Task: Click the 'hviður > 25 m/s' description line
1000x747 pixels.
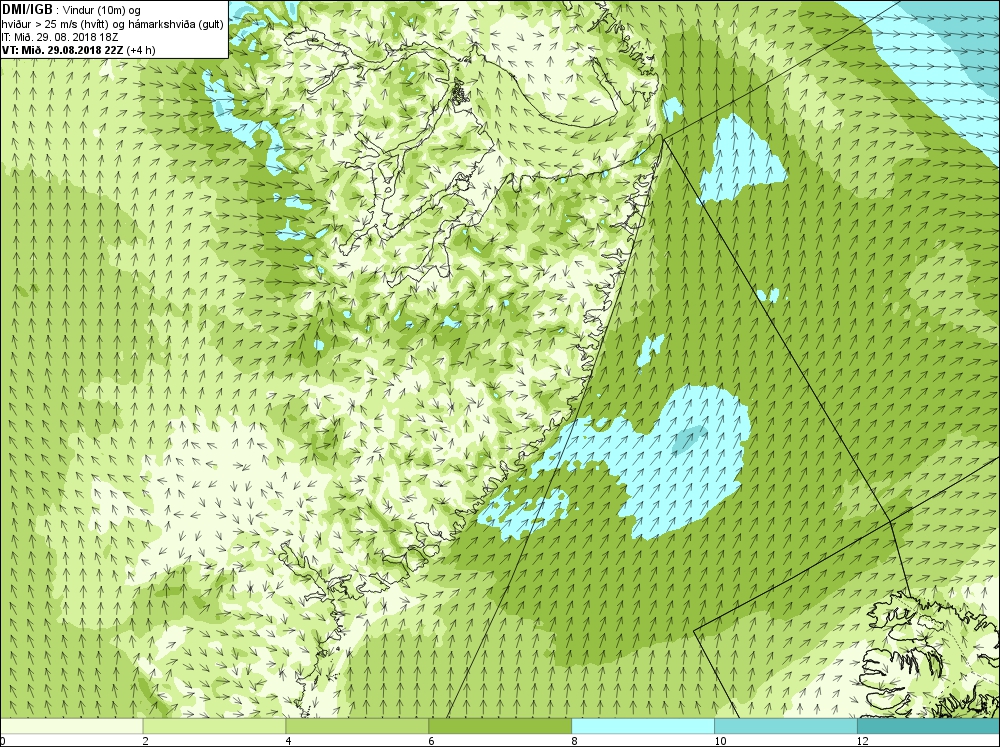Action: [x=113, y=24]
